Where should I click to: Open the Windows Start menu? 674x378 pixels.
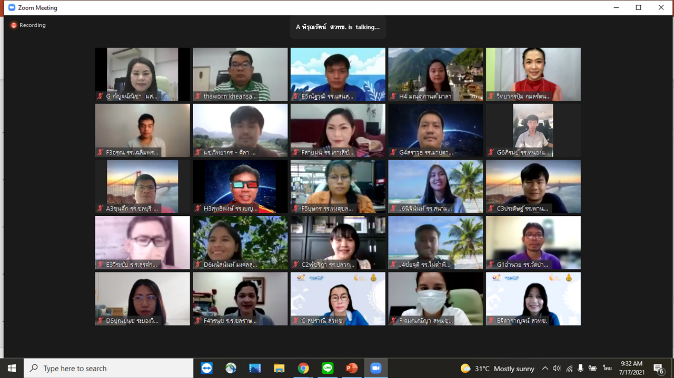[x=12, y=368]
